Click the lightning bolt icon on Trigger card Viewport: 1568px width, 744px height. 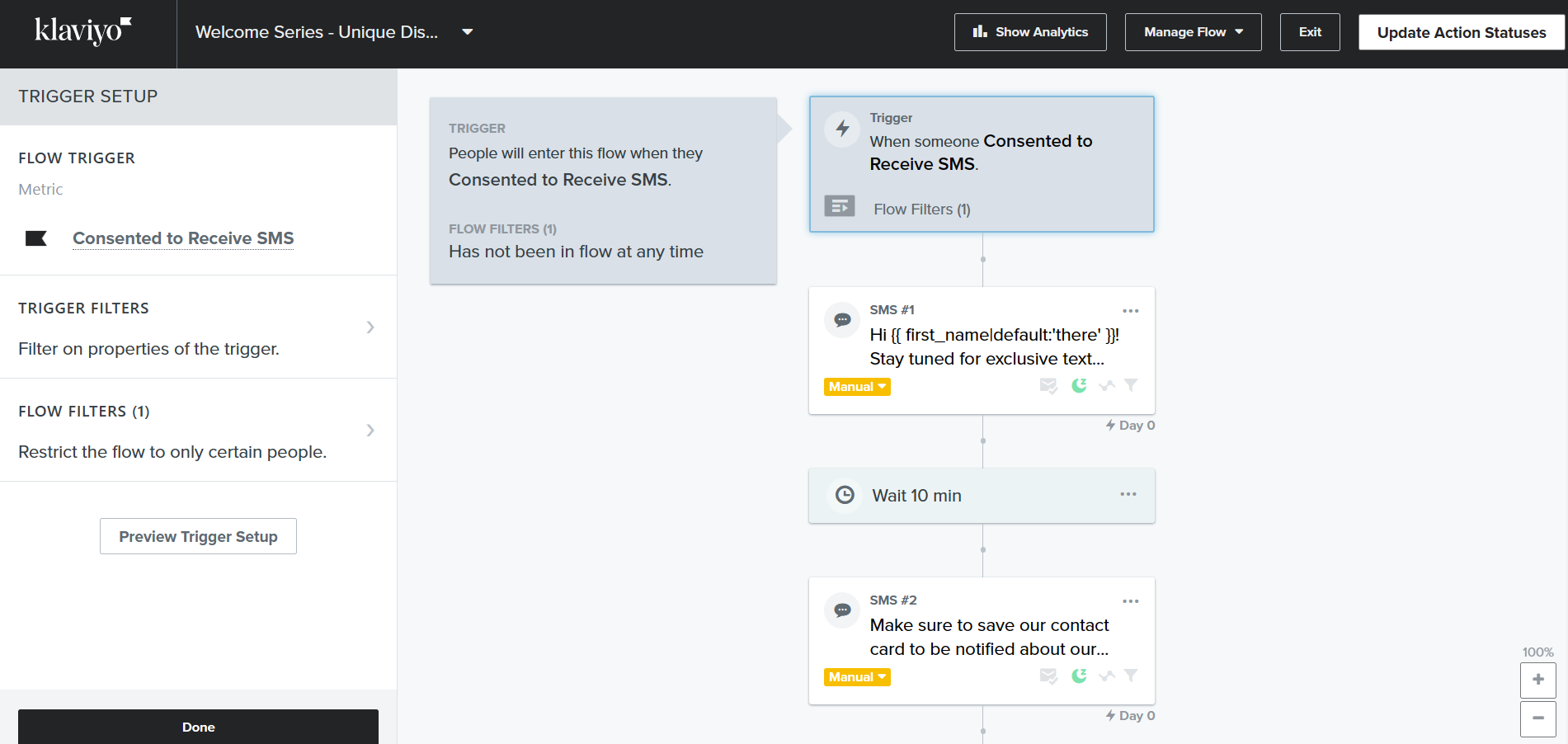(x=842, y=129)
